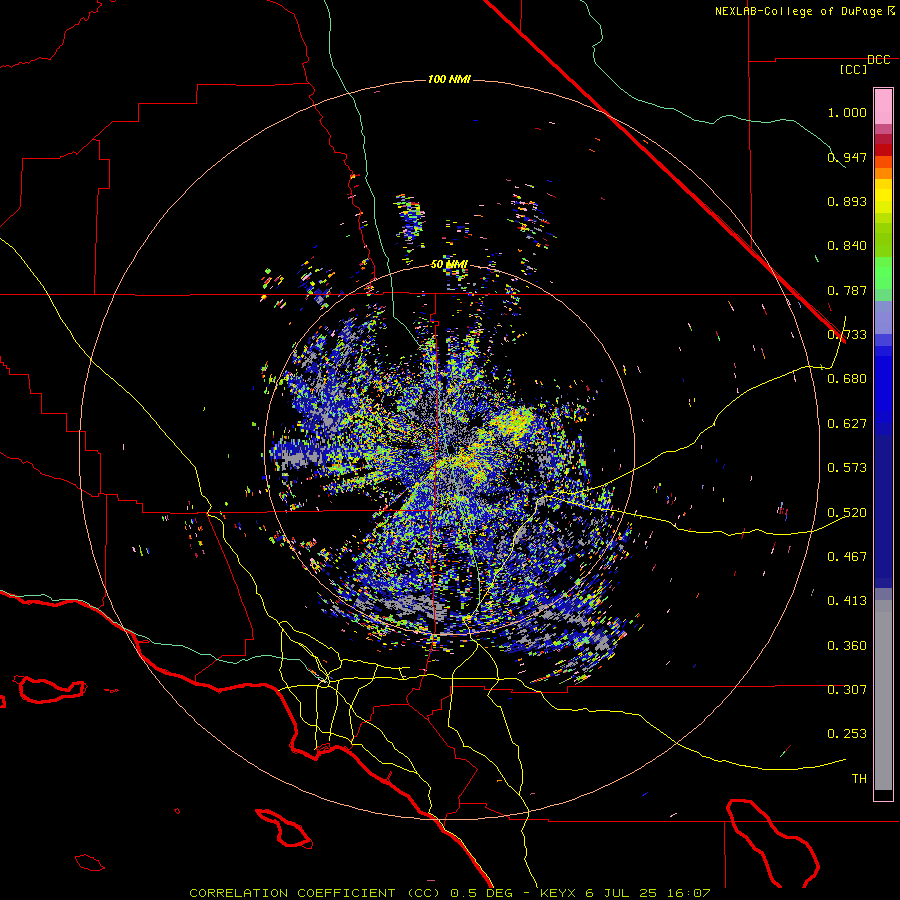The height and width of the screenshot is (900, 900).
Task: Select the 0.467 scale value
Action: point(847,557)
